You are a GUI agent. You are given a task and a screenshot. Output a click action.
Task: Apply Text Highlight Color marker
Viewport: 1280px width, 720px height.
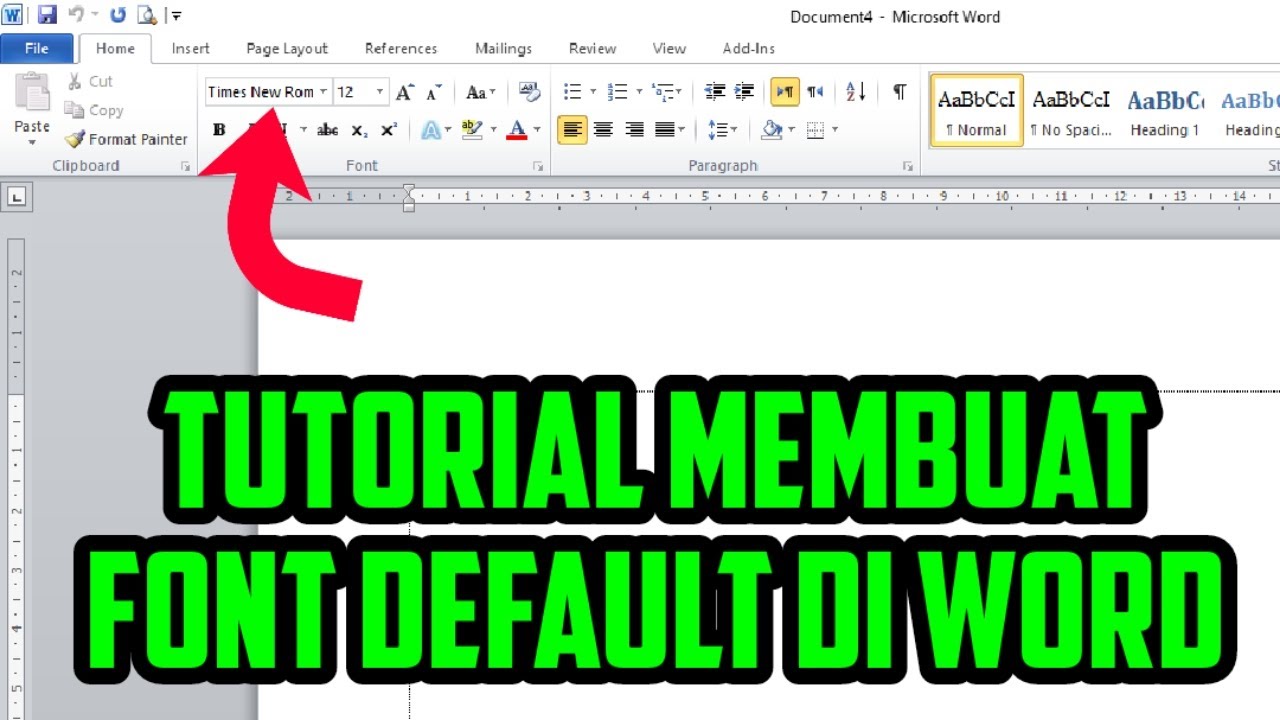[x=472, y=130]
